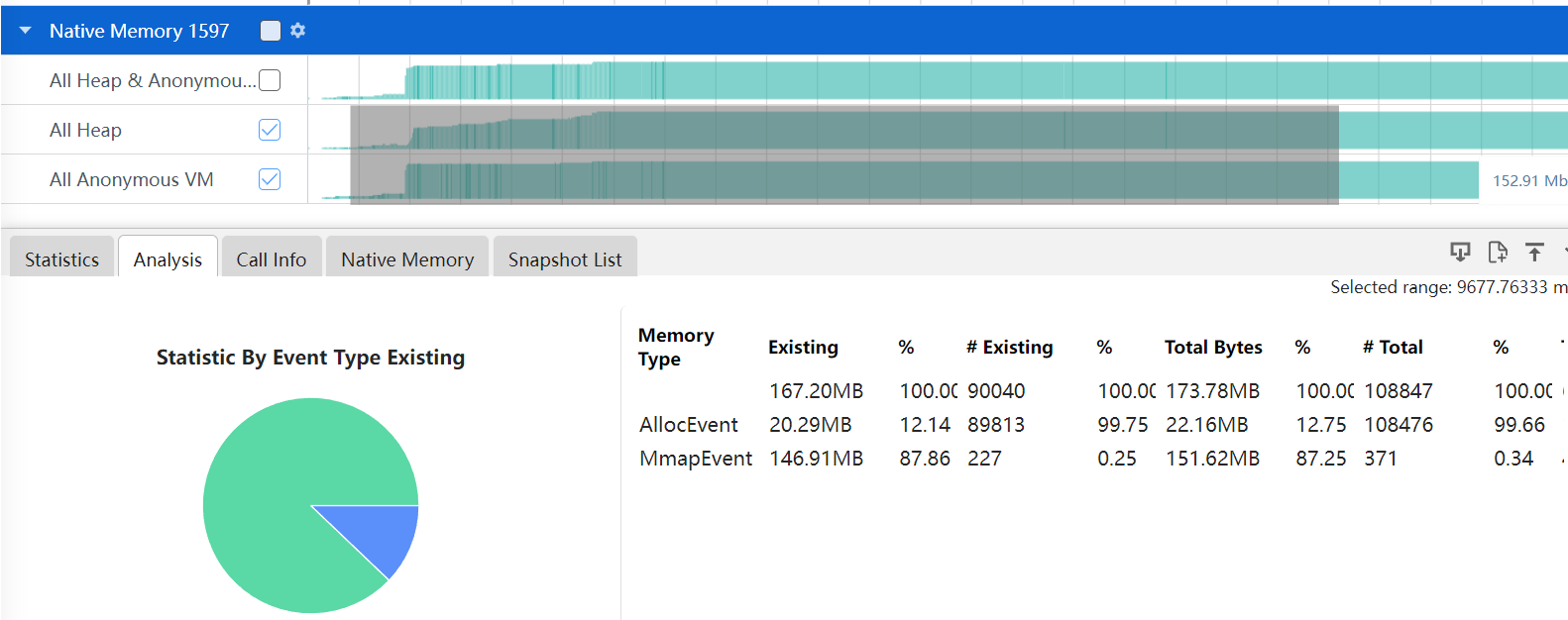Select the AllocEvent row in the table

pos(689,425)
